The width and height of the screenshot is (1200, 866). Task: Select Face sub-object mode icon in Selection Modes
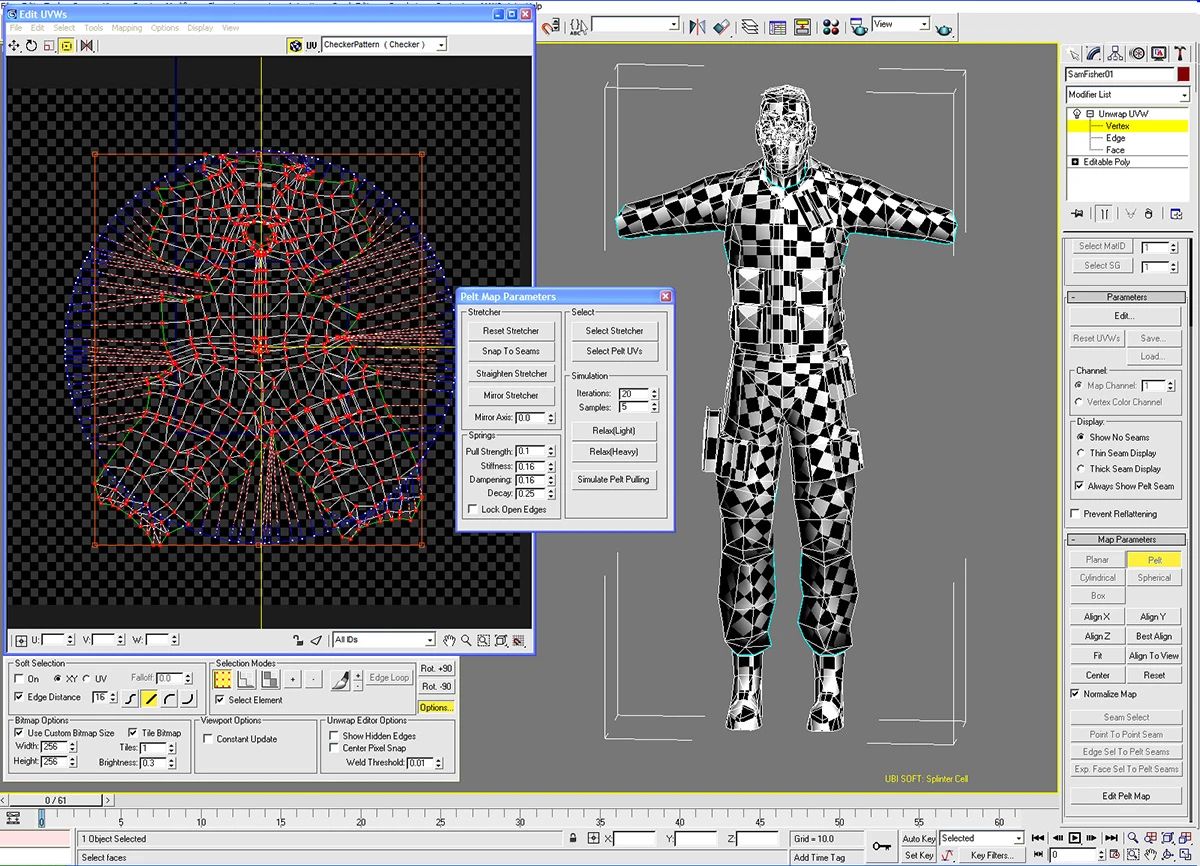pyautogui.click(x=270, y=679)
